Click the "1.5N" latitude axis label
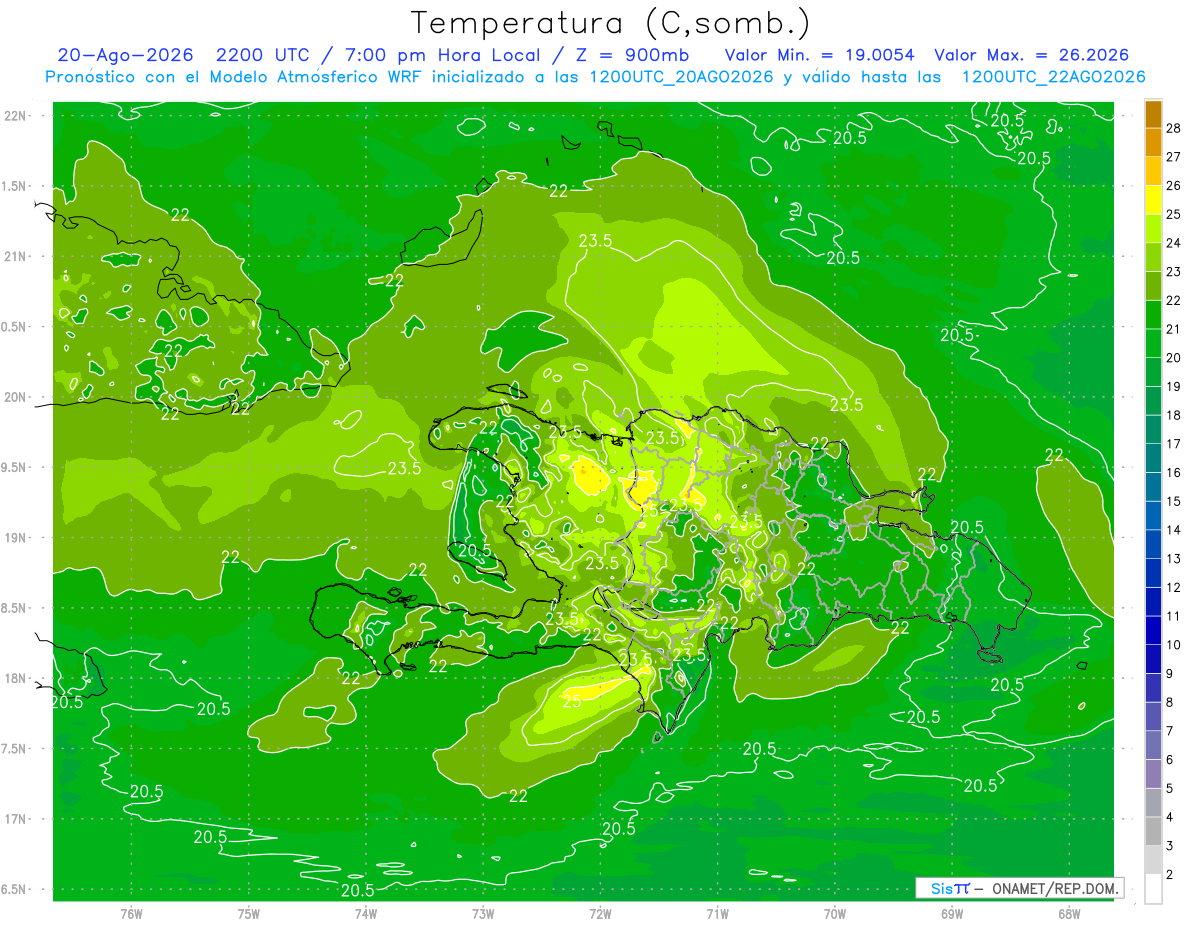Viewport: 1200px width, 927px height. click(x=15, y=186)
